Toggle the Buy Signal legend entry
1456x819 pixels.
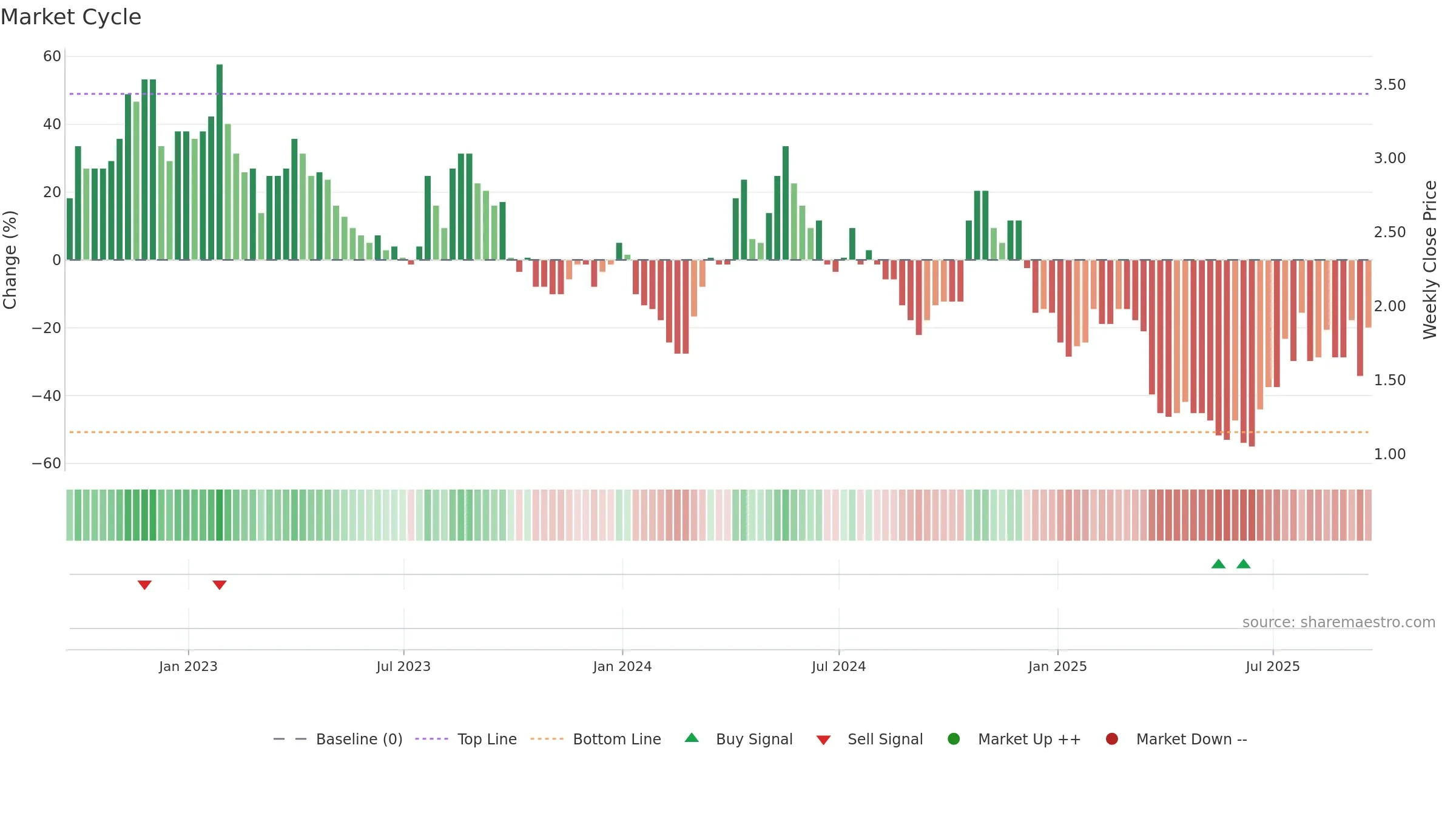click(738, 739)
